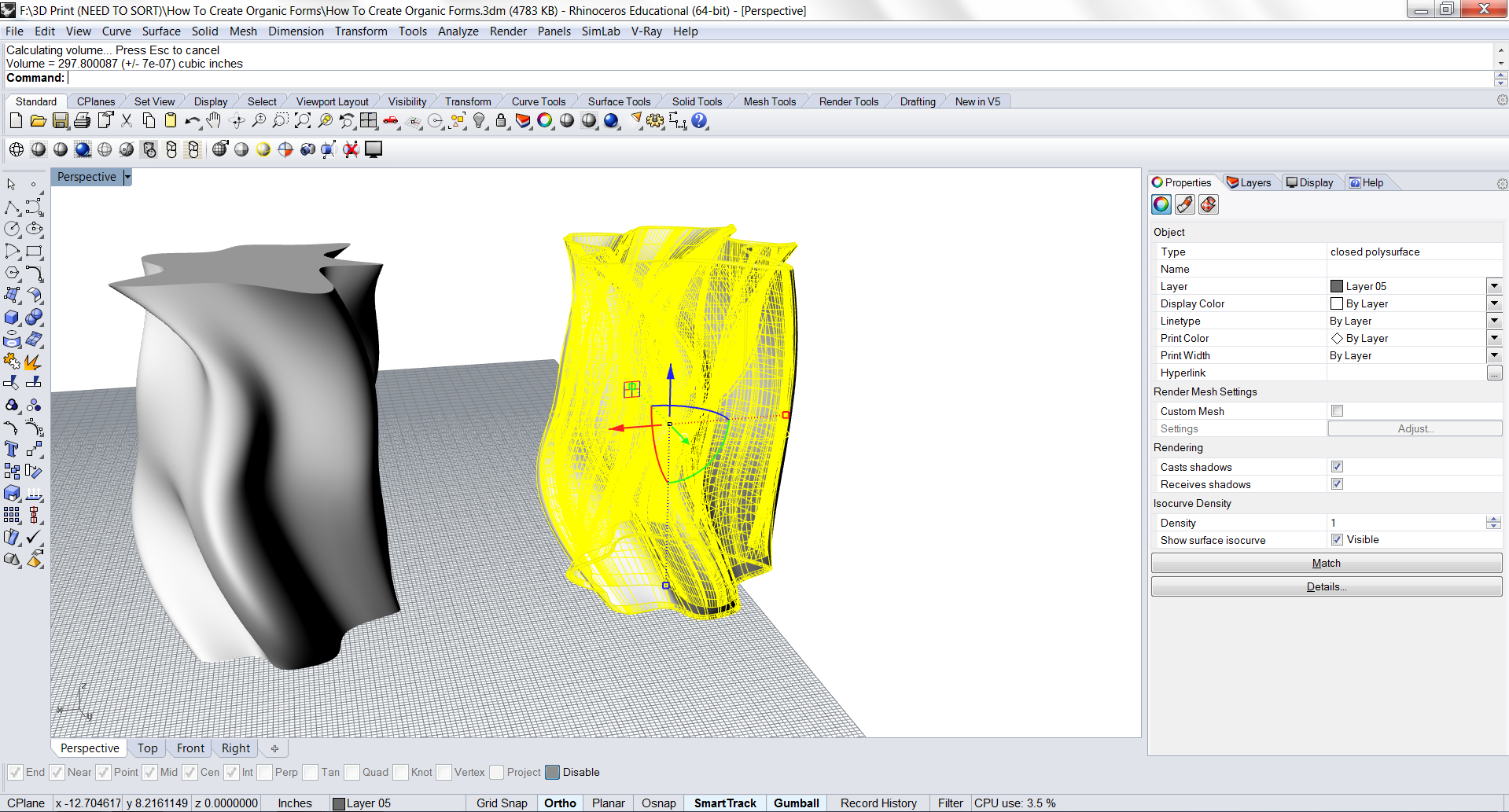The height and width of the screenshot is (812, 1509).
Task: Click the Match button
Action: [x=1326, y=563]
